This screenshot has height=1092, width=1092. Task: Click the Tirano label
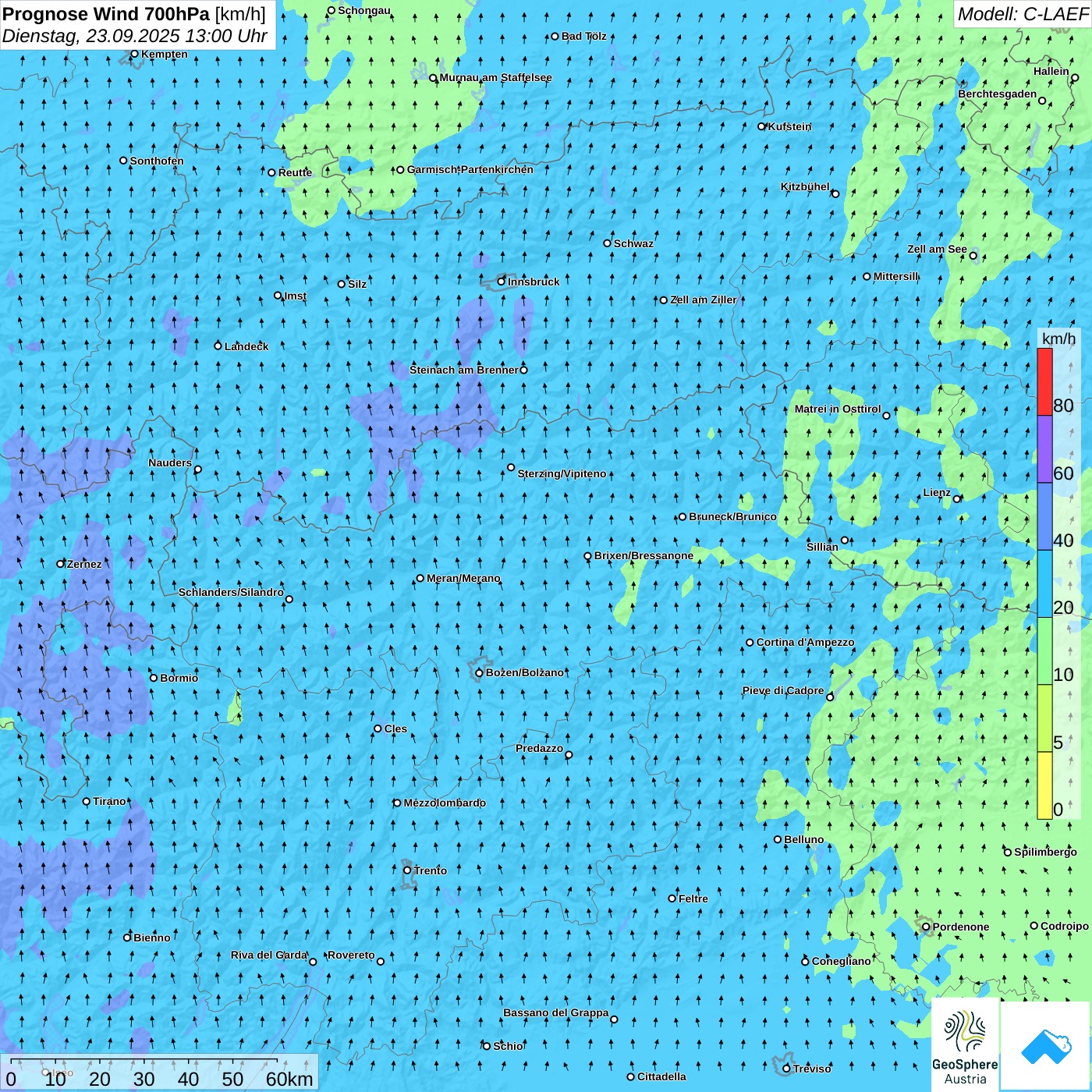(x=109, y=801)
